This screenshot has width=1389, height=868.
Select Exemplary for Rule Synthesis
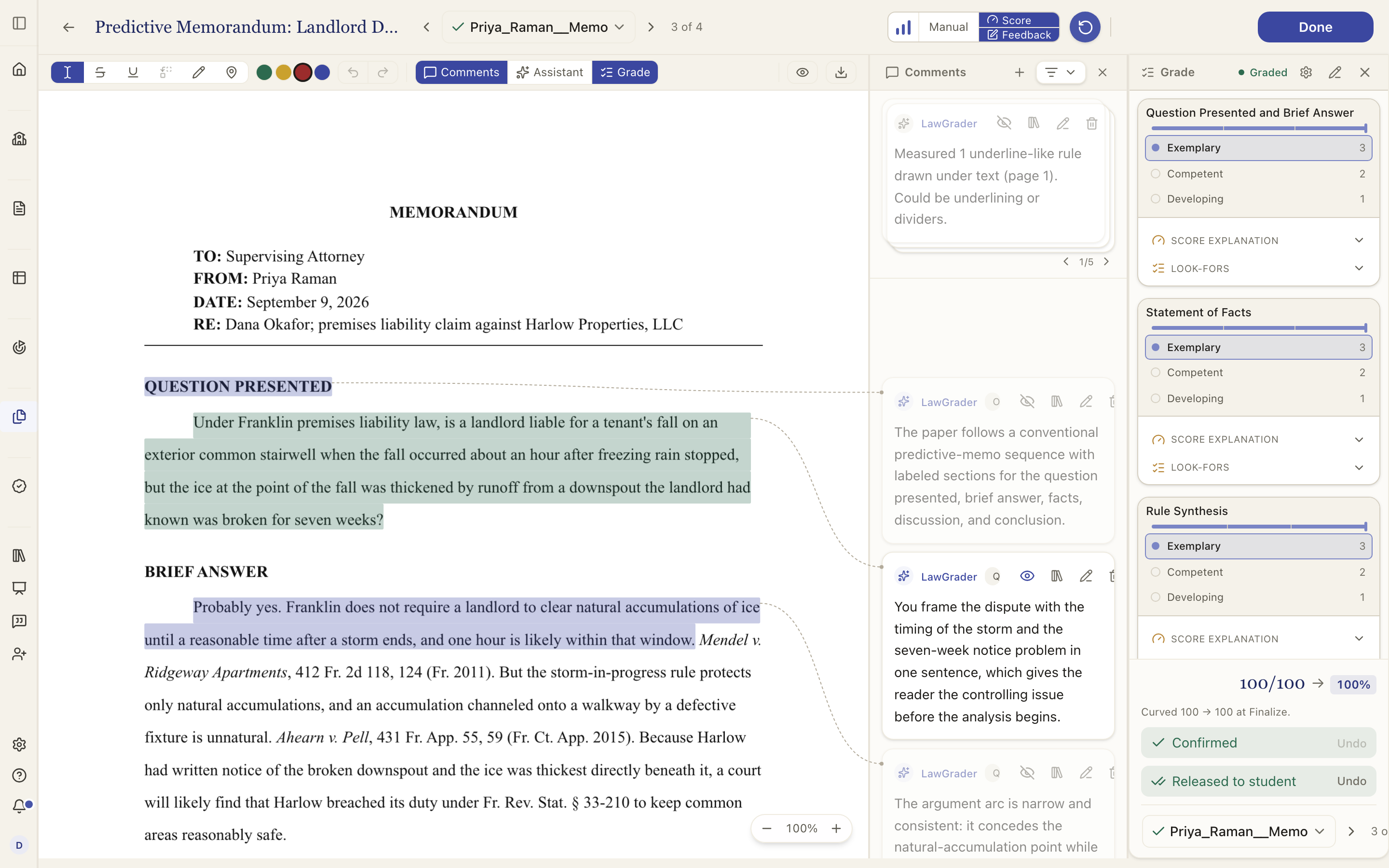[1258, 546]
